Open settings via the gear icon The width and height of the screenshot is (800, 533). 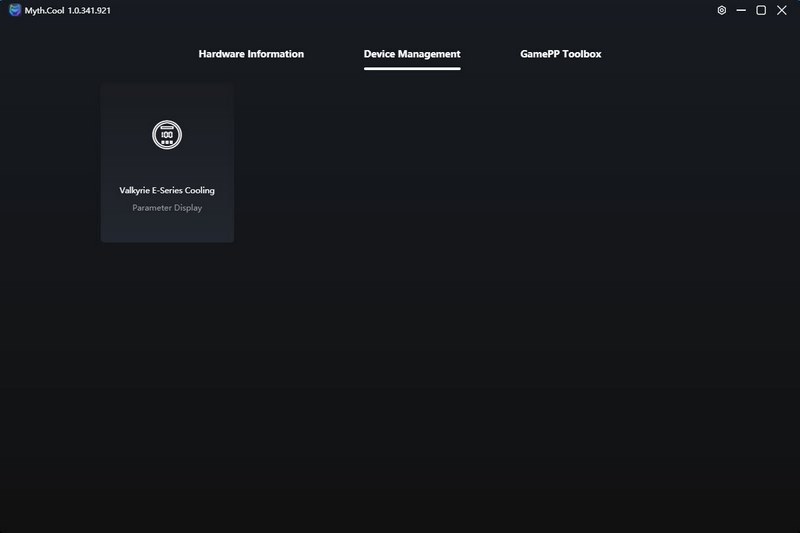tap(721, 10)
